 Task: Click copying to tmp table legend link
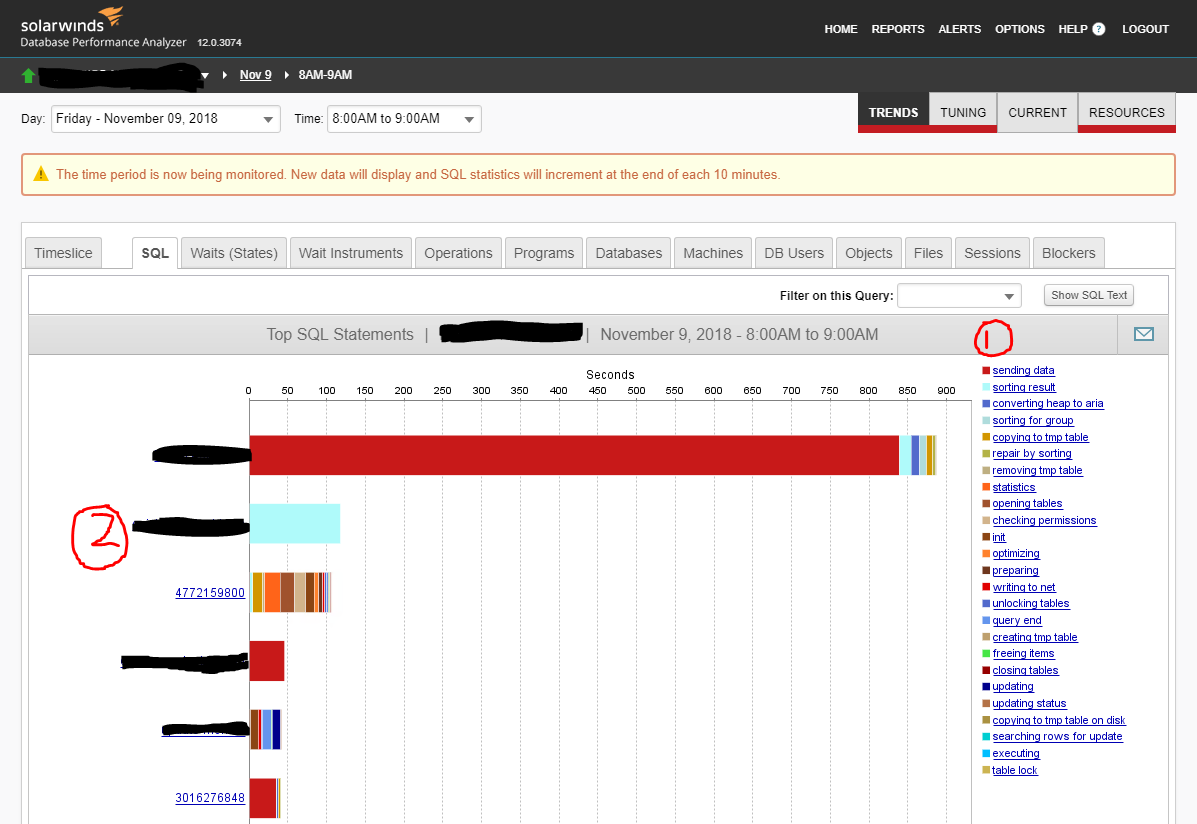pos(1041,437)
